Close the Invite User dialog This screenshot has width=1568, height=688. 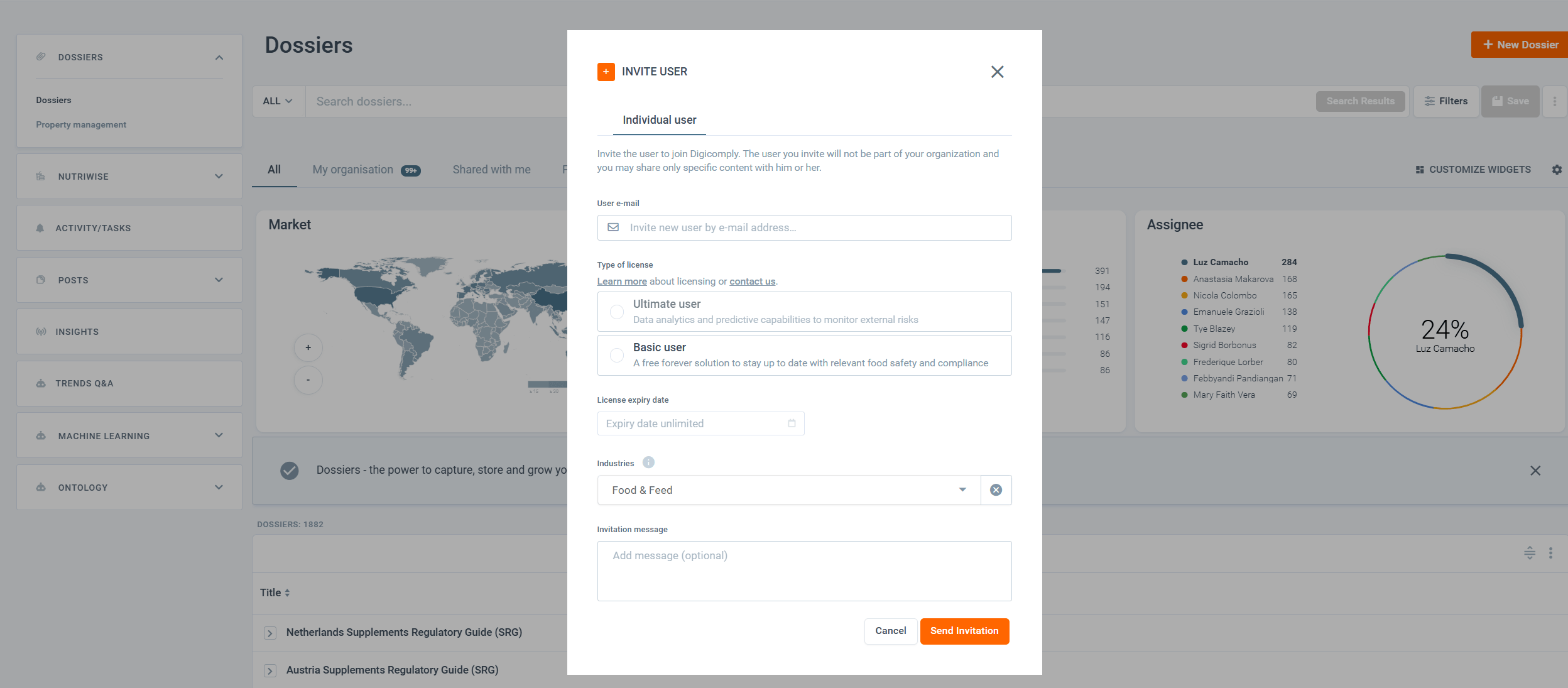(997, 72)
